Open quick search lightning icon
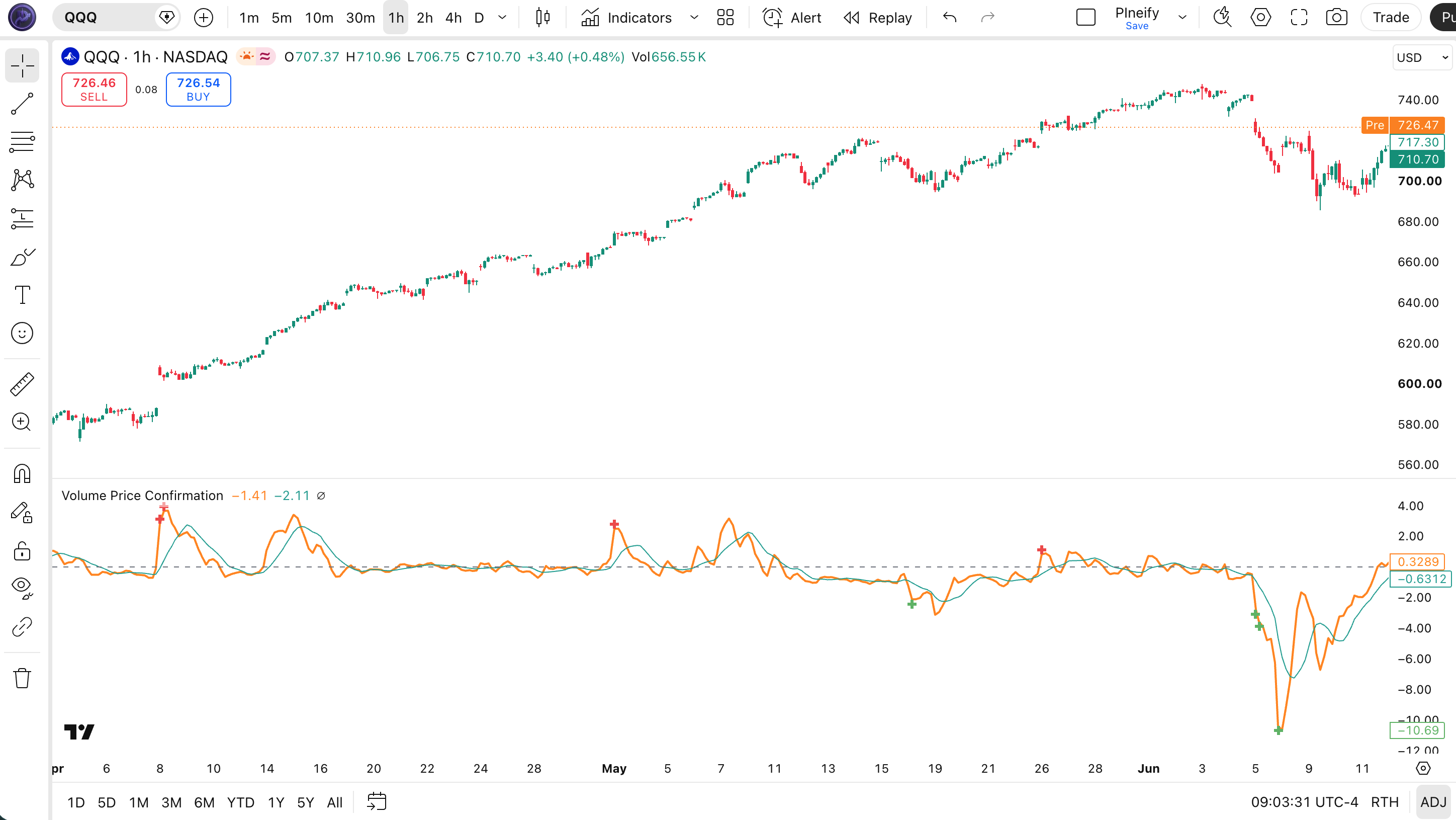The width and height of the screenshot is (1456, 820). 1222,18
